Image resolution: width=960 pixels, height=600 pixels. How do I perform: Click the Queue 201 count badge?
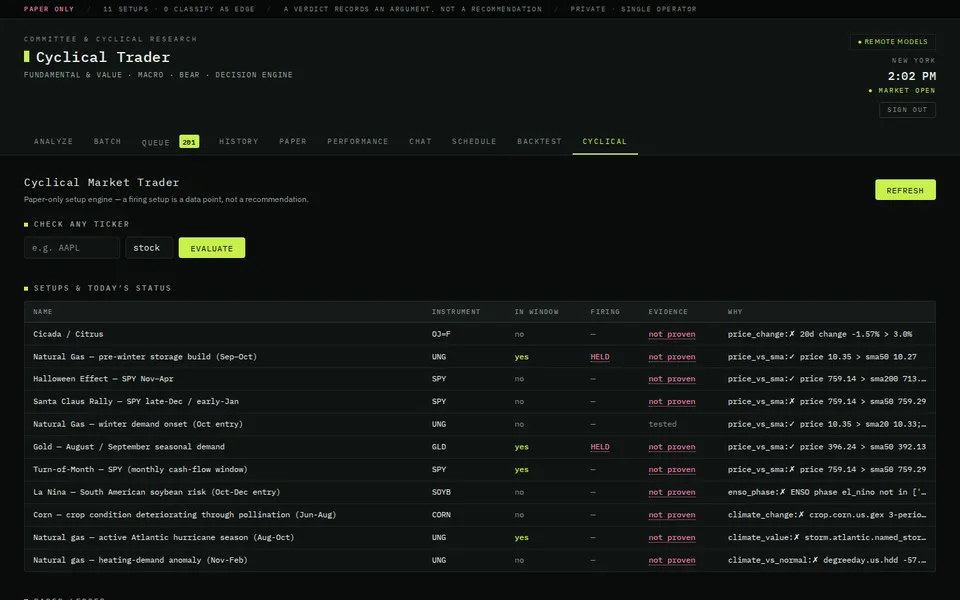point(189,141)
